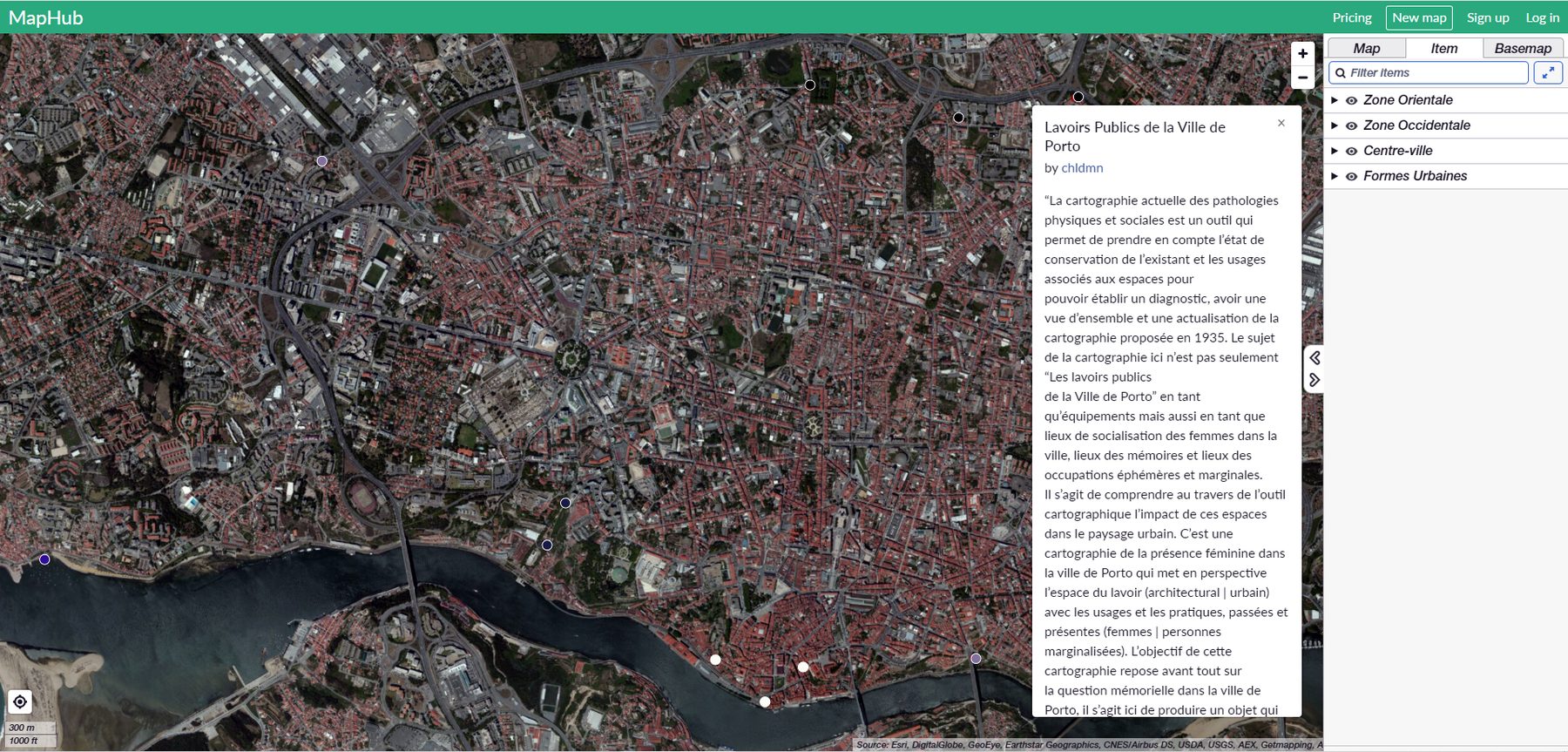This screenshot has width=1568, height=752.
Task: Click the search magnifier in filter box
Action: [x=1341, y=73]
